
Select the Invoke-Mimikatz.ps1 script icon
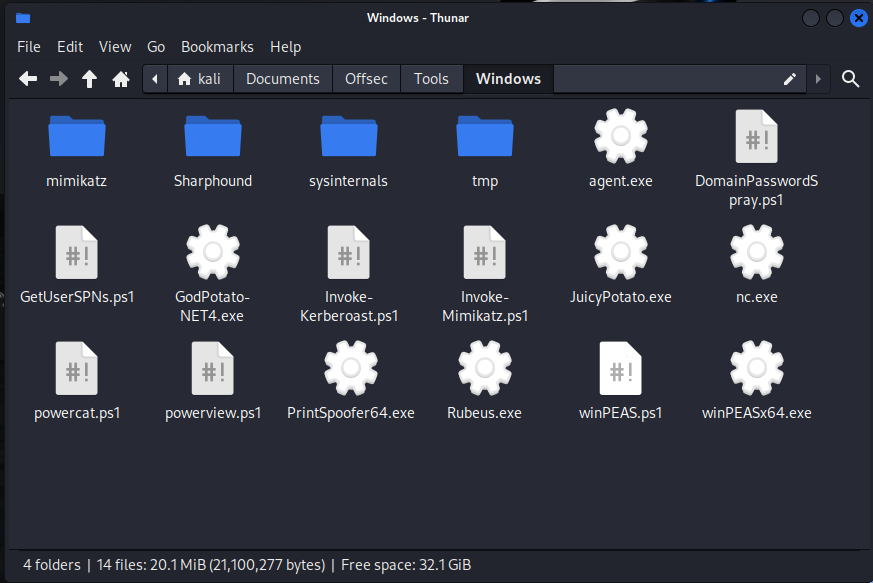pyautogui.click(x=485, y=252)
